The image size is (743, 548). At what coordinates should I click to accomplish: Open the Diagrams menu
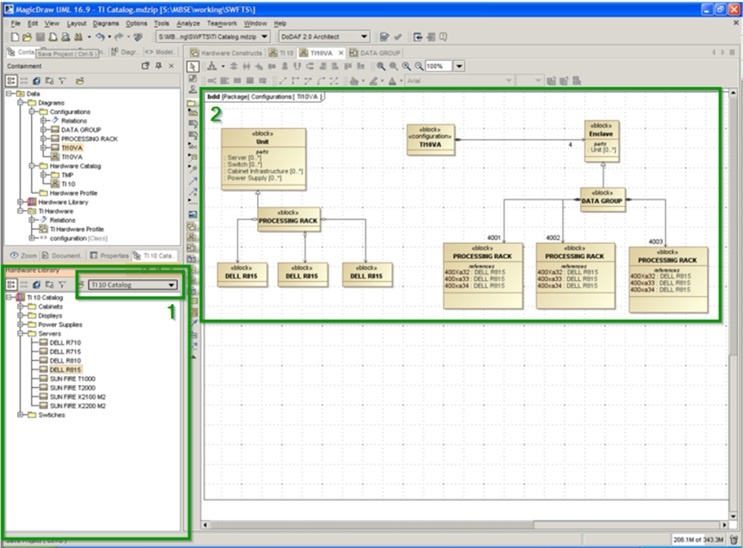[x=106, y=23]
